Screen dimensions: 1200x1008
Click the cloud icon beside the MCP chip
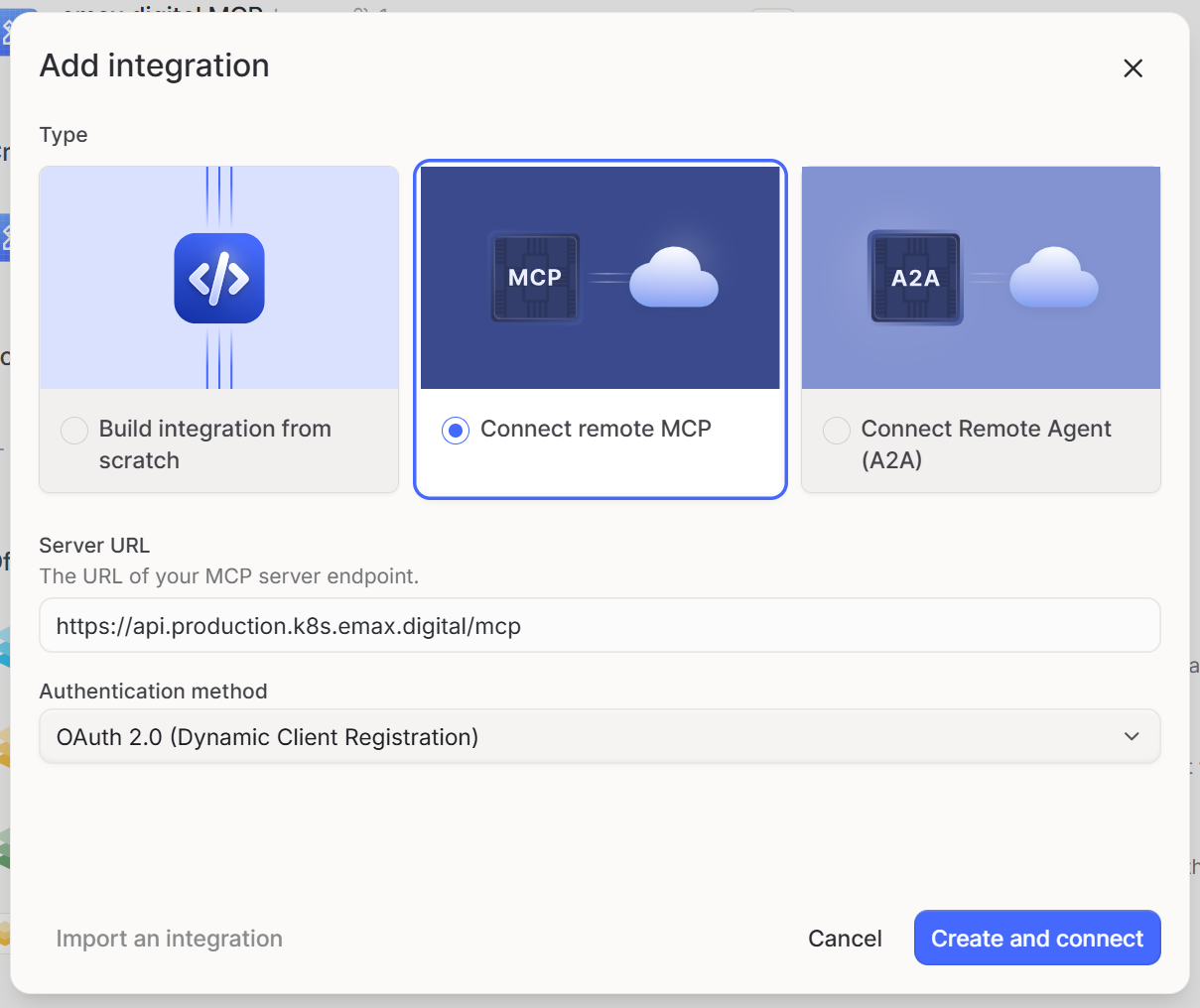click(674, 277)
